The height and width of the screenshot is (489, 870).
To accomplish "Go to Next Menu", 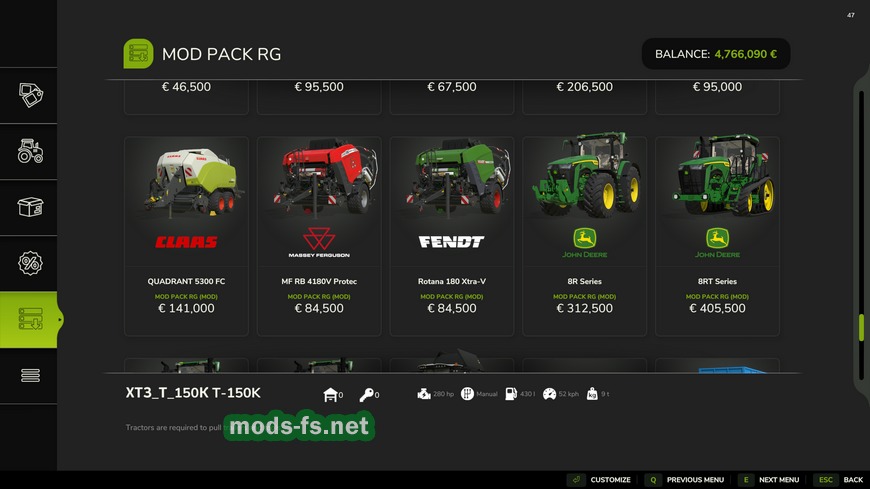I will 769,480.
